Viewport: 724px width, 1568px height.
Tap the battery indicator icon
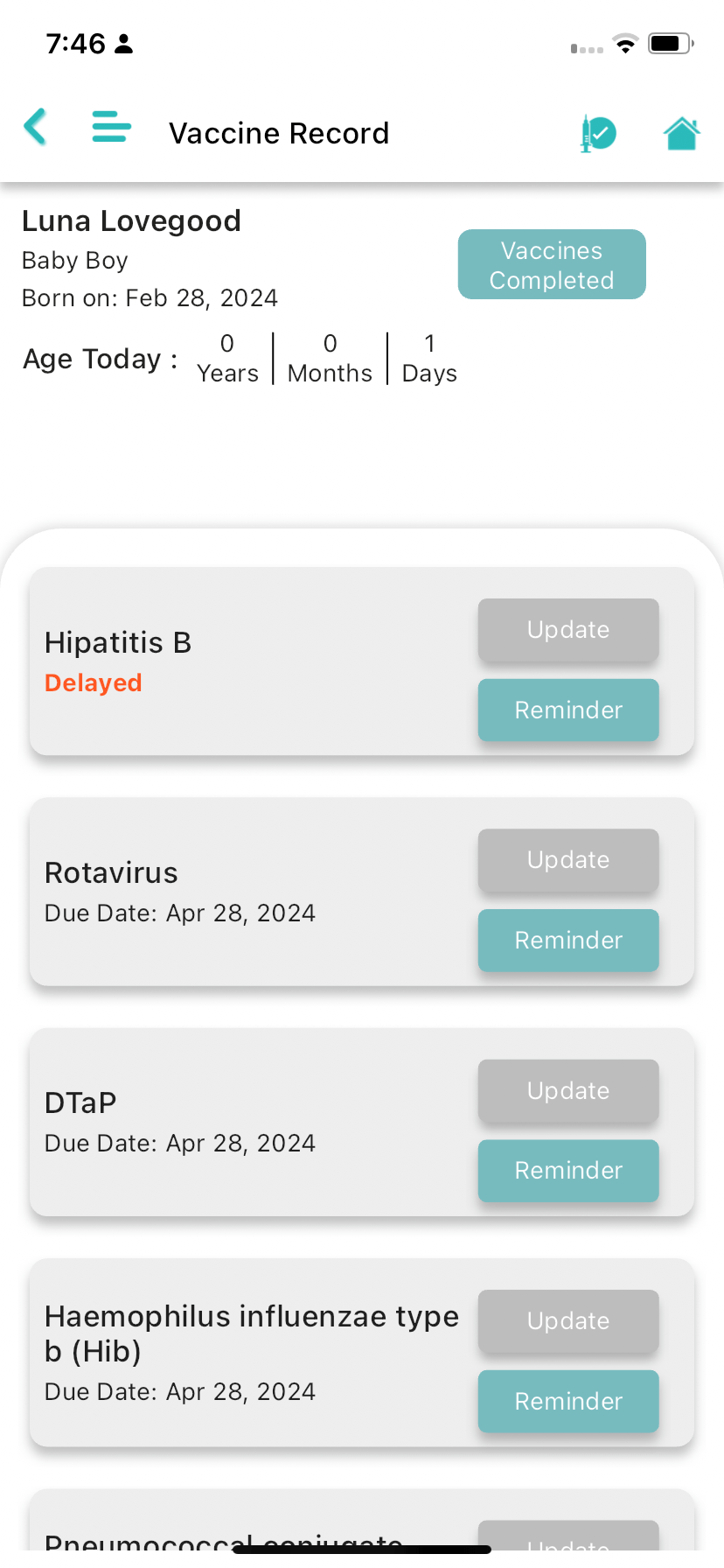pyautogui.click(x=671, y=44)
